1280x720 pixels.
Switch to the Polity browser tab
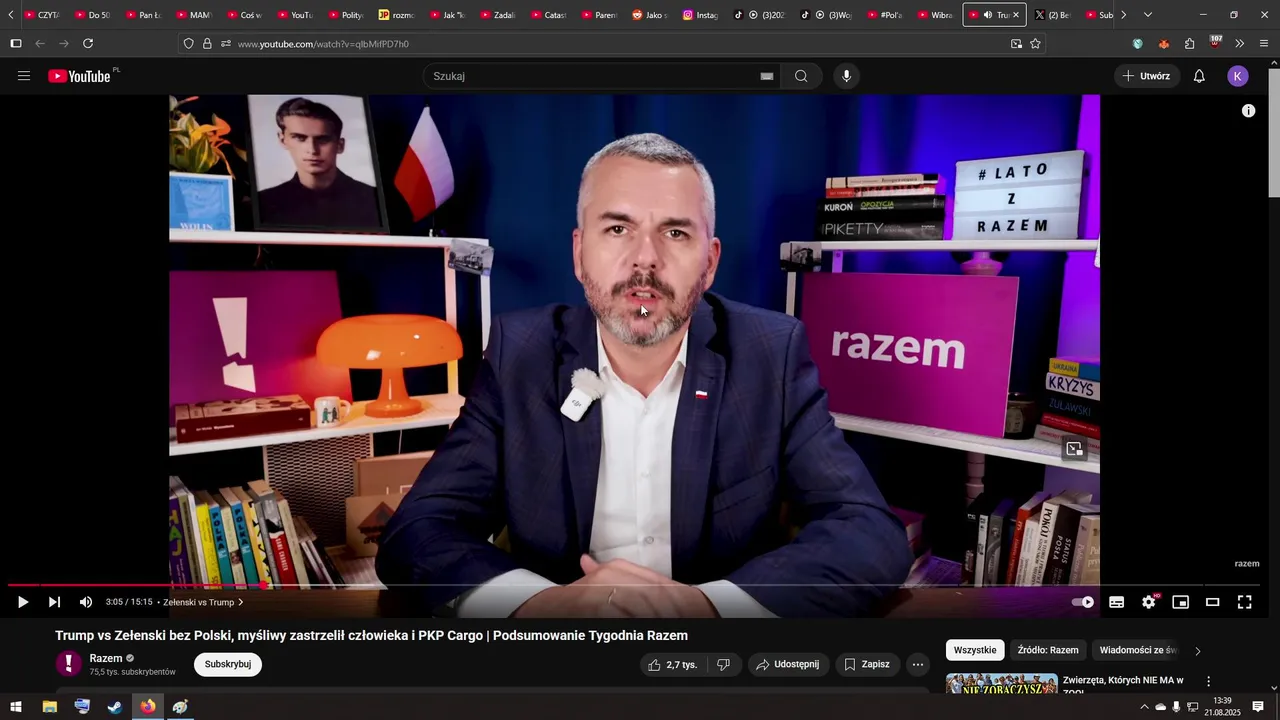click(346, 15)
